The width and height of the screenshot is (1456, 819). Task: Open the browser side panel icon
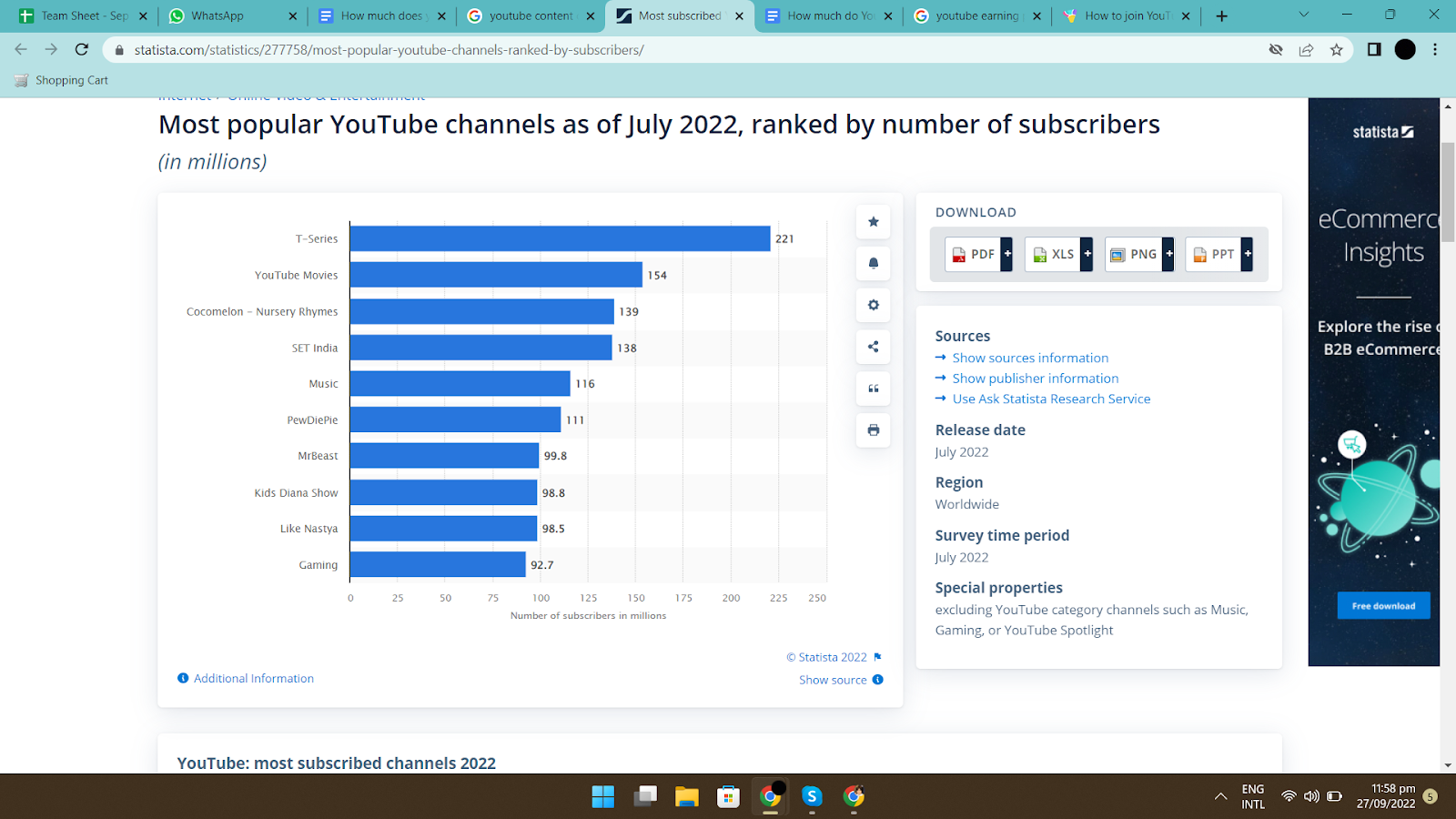pos(1374,50)
